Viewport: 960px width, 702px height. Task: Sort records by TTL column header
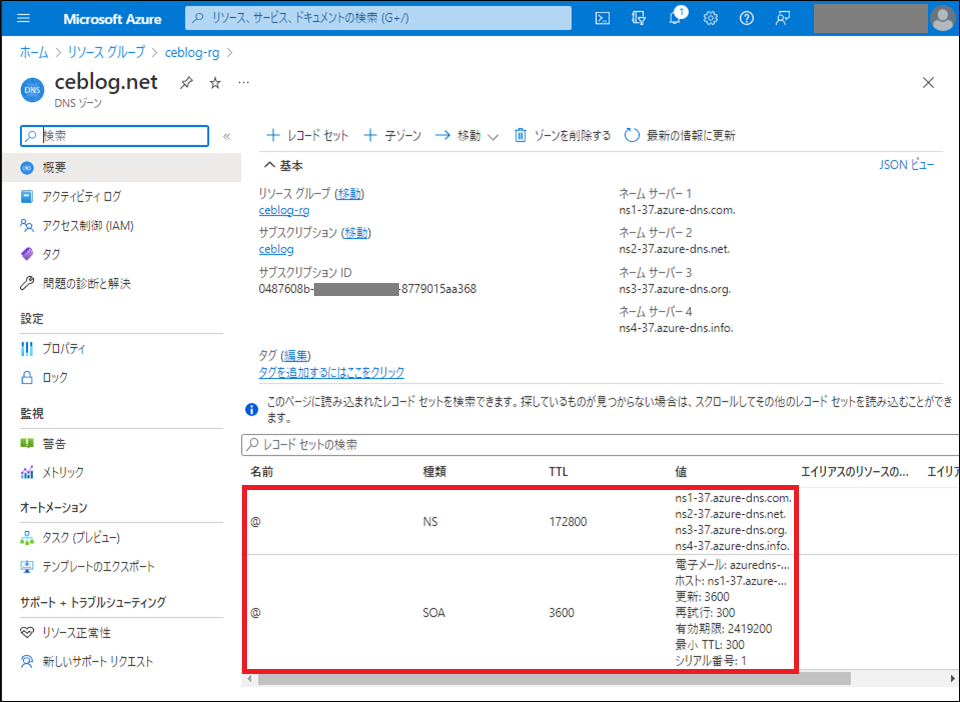tap(558, 472)
